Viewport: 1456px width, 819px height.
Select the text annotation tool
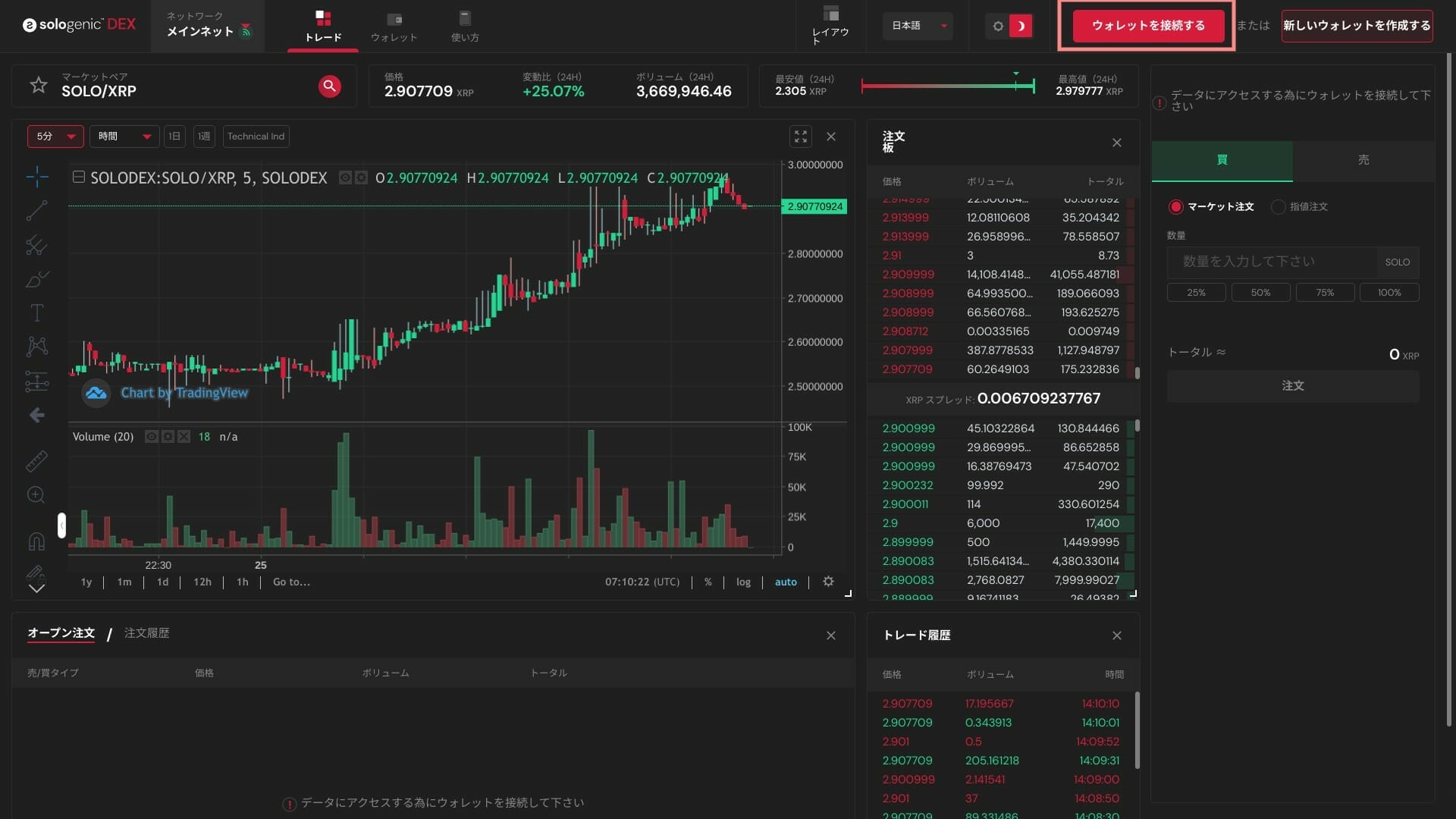36,312
